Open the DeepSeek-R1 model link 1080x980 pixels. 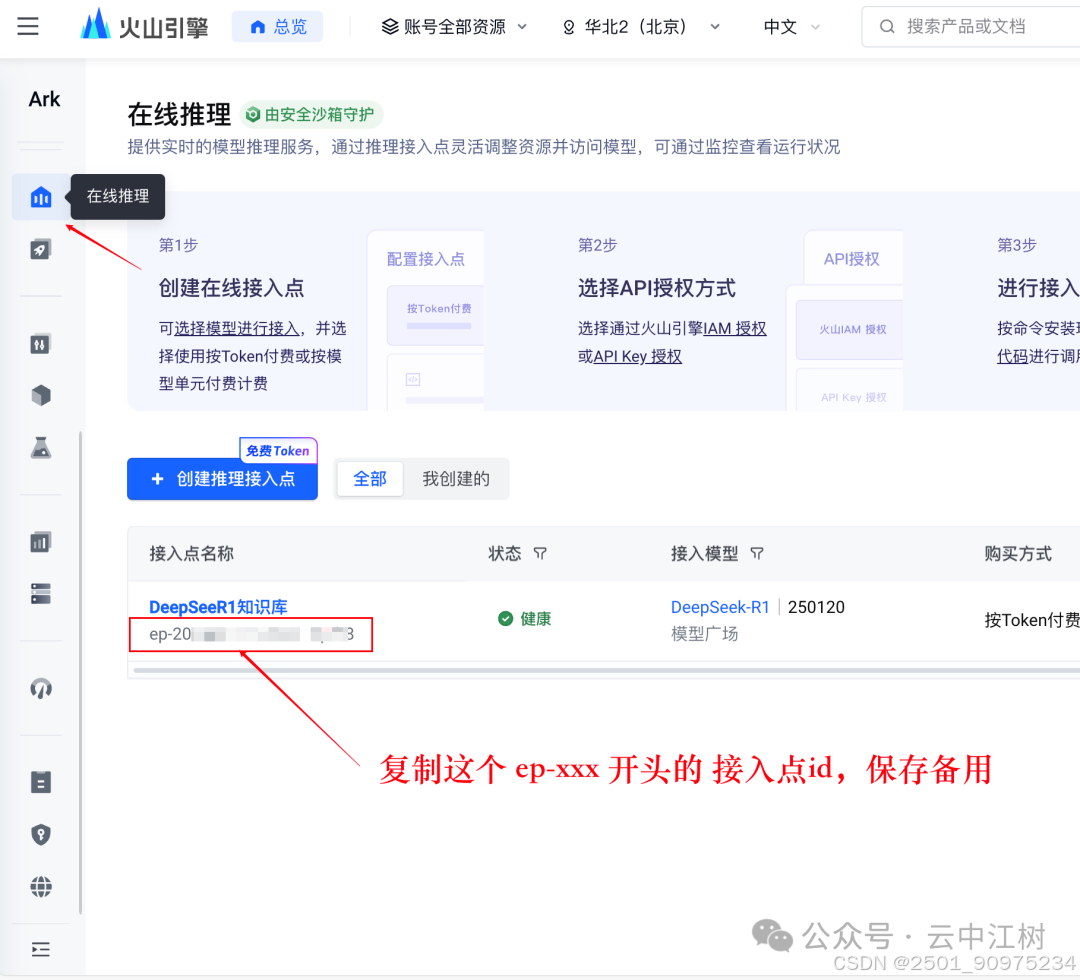pyautogui.click(x=720, y=607)
